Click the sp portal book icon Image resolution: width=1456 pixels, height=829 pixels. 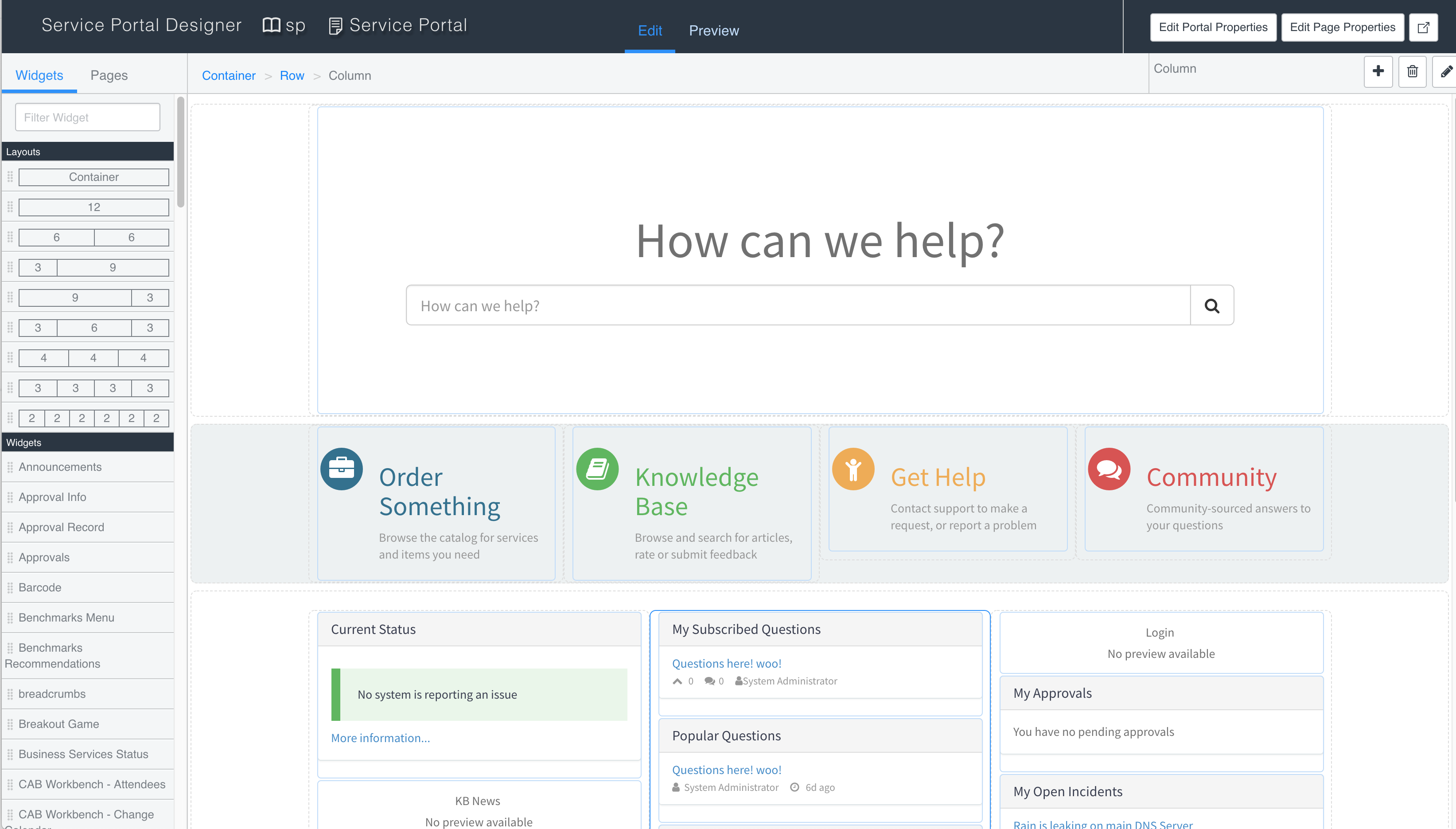click(272, 25)
